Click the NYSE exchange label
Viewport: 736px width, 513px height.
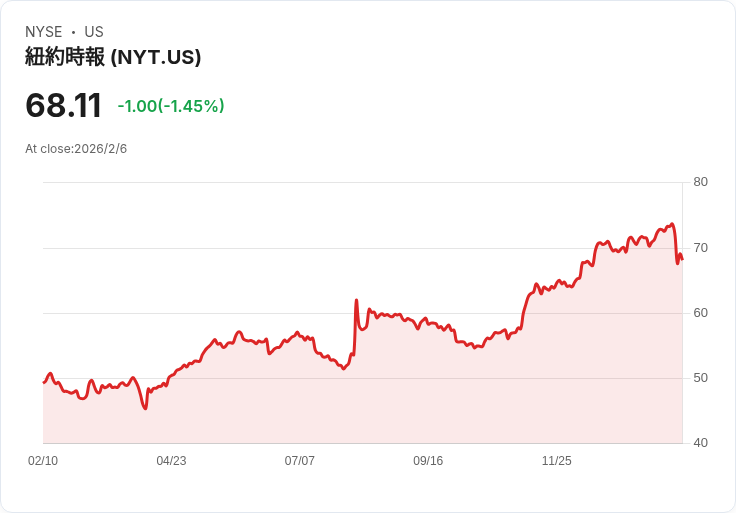43,32
